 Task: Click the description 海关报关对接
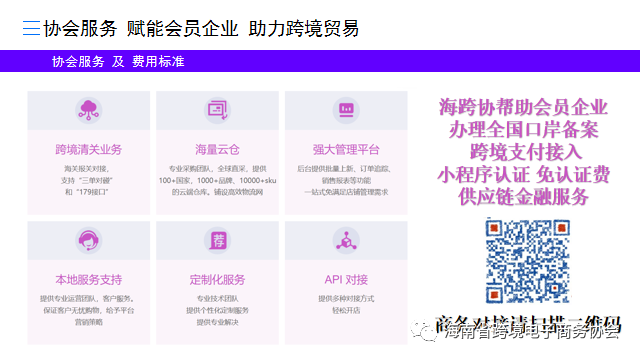(x=87, y=169)
